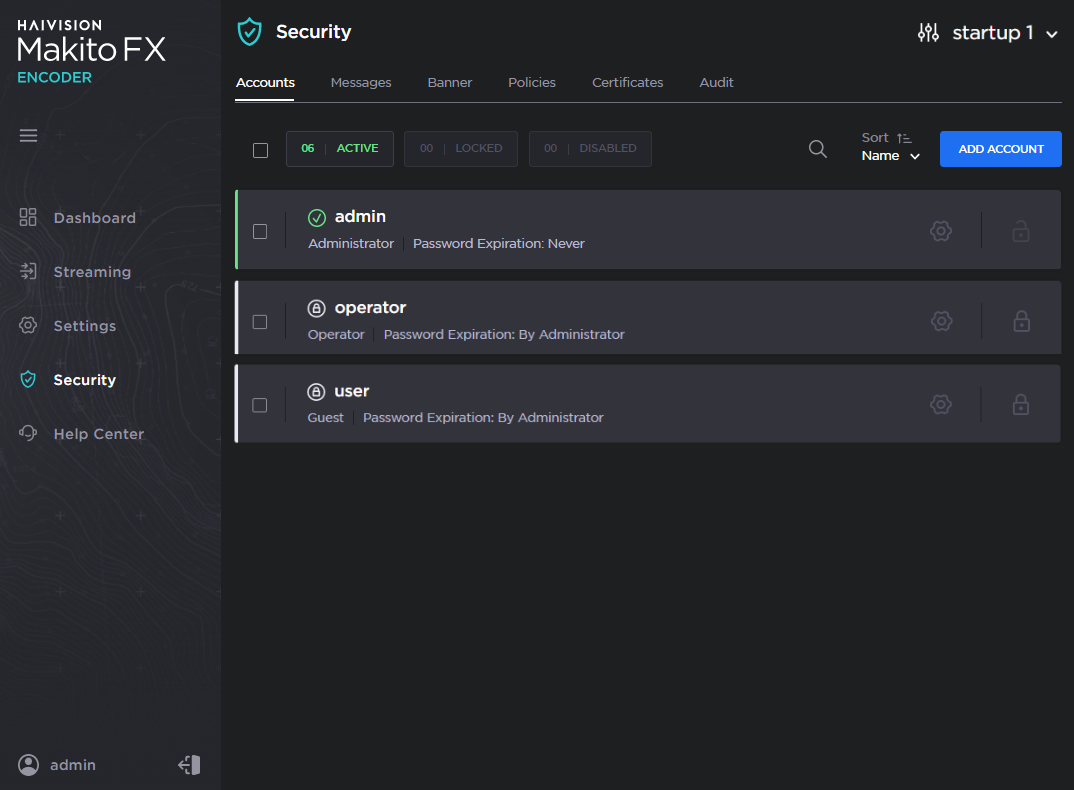Filter accounts by 06 Active button

coord(340,149)
